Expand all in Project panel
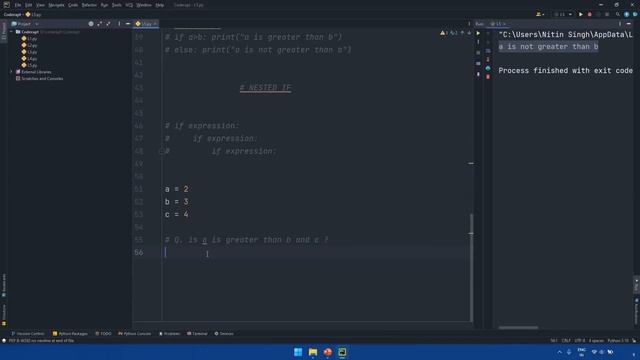 (100, 24)
